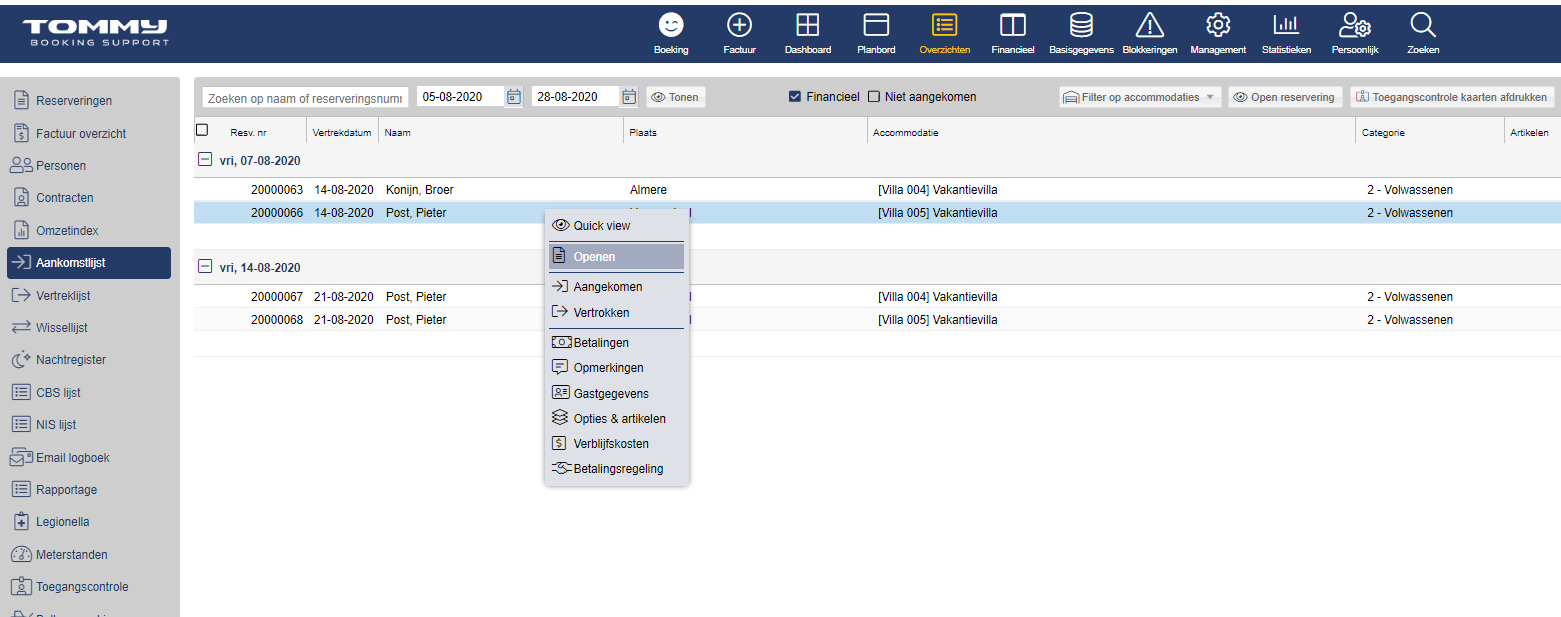Collapse the vri, 14-08-2020 group
The width and height of the screenshot is (1561, 617).
coord(205,267)
